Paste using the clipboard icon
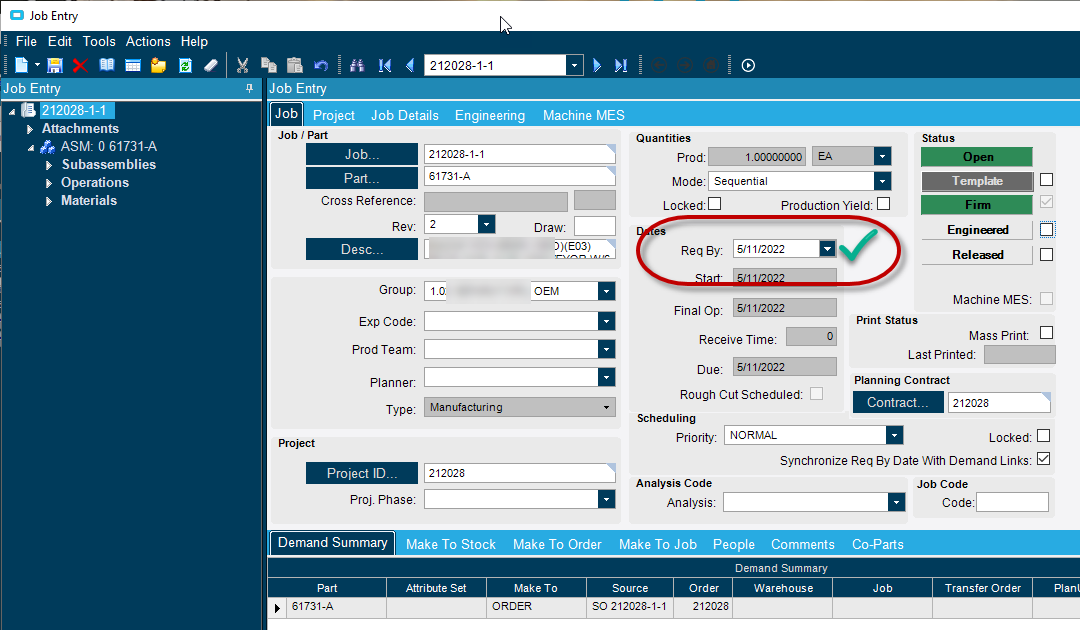This screenshot has width=1080, height=630. pos(295,65)
